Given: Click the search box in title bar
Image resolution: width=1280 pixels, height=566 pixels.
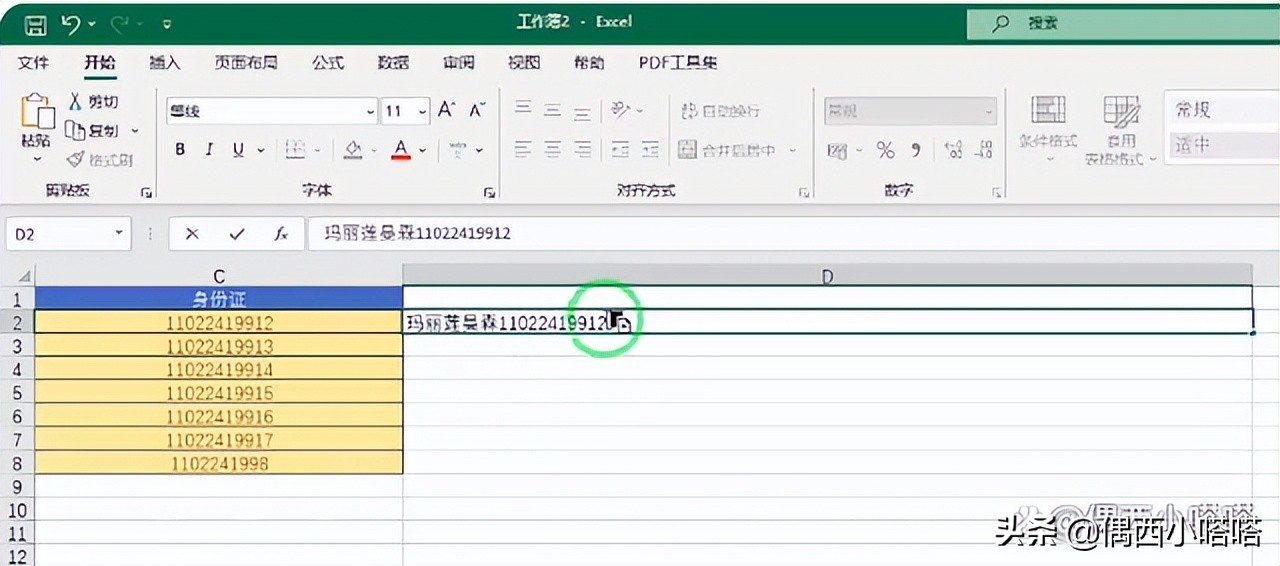Looking at the screenshot, I should click(1123, 23).
